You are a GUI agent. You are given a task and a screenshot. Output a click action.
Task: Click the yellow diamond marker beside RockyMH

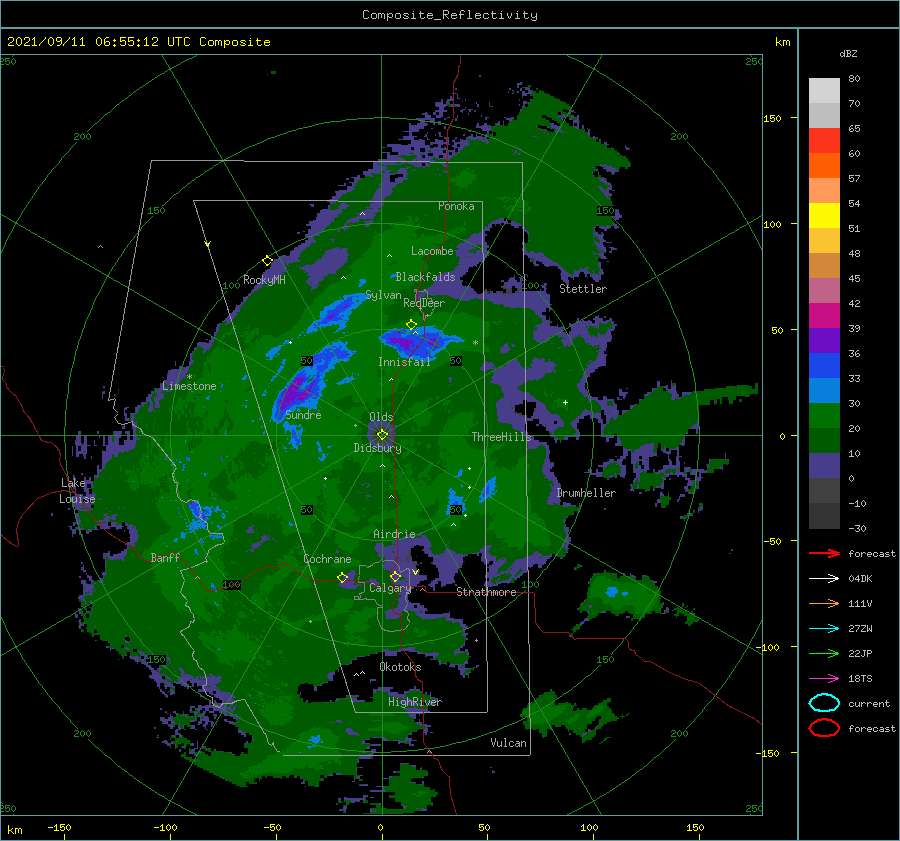click(267, 261)
